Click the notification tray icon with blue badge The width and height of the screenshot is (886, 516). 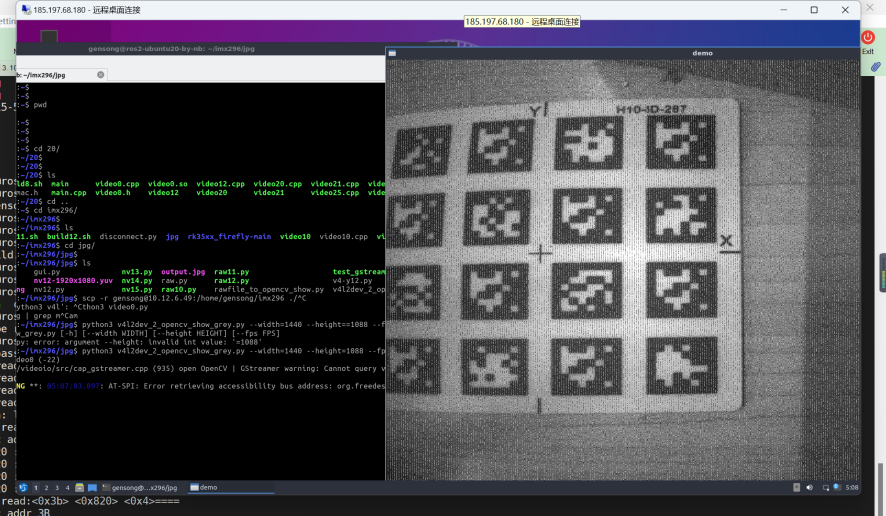point(836,487)
